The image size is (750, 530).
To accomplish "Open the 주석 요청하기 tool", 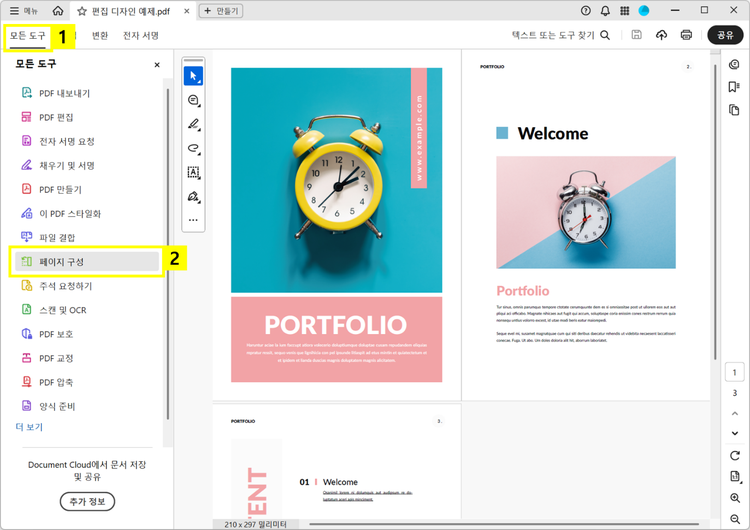I will (x=86, y=286).
